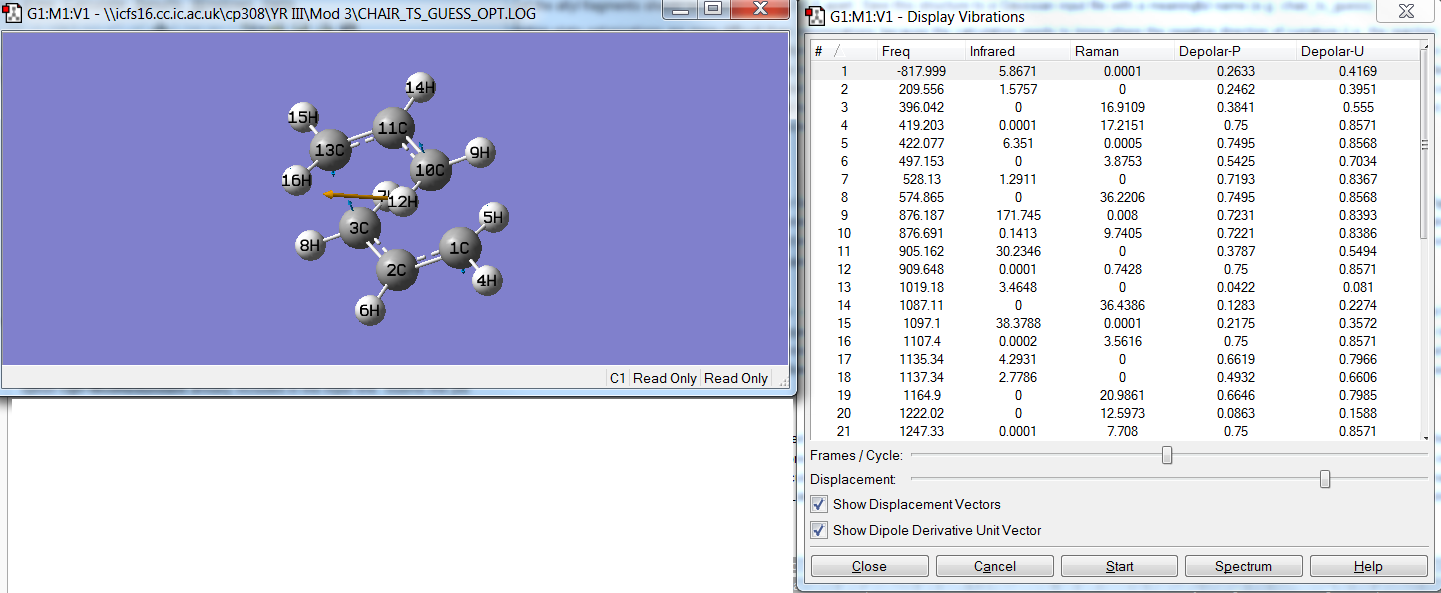Select mode 3 frequency 396.042
1441x593 pixels.
click(1115, 107)
